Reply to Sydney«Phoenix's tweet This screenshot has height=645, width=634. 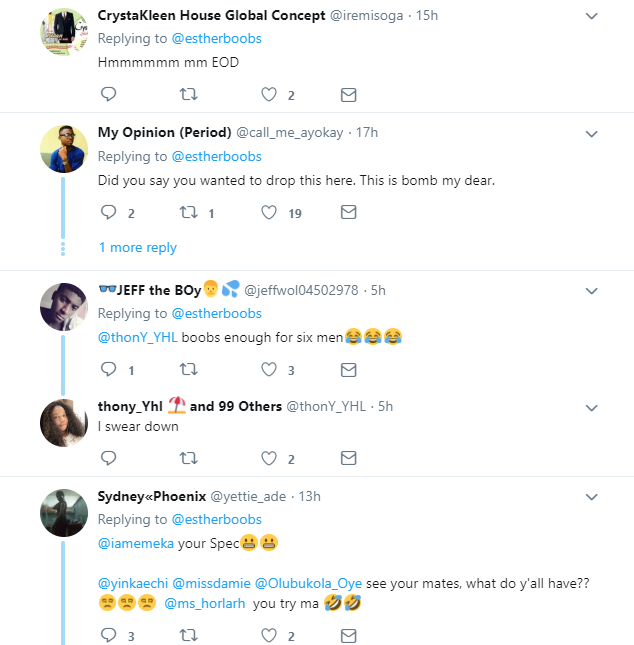tap(109, 635)
